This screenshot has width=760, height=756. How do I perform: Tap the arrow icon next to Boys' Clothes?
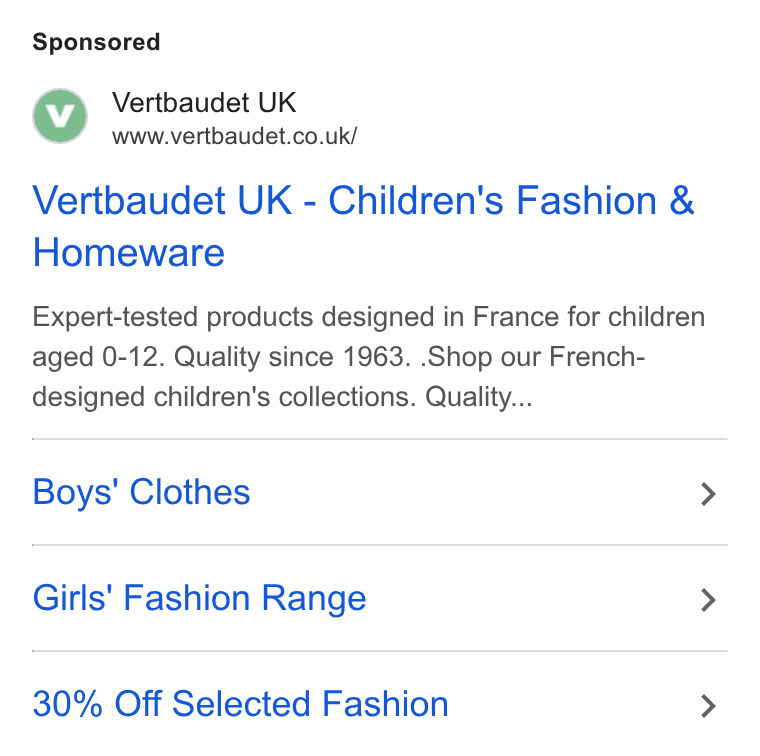(x=708, y=494)
